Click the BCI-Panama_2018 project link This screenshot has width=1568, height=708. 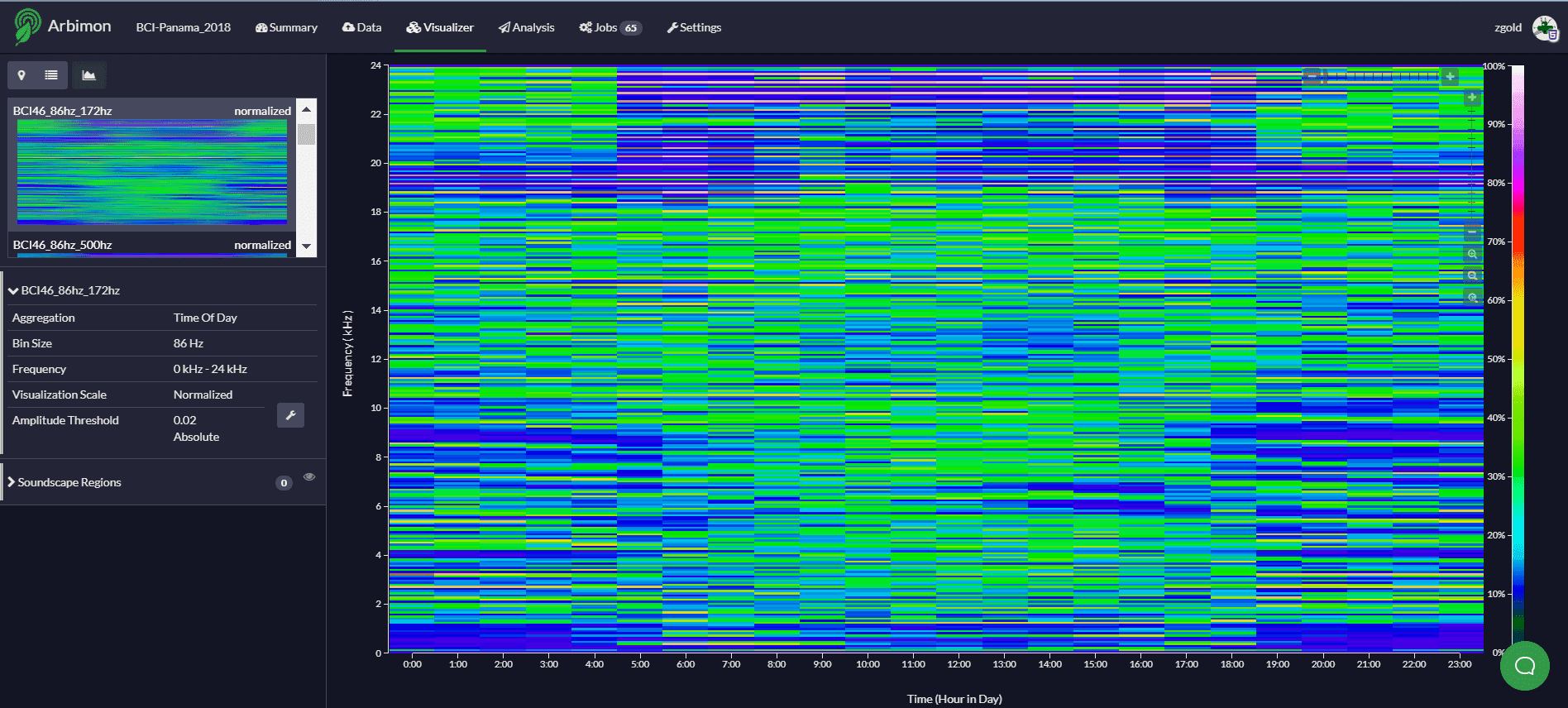[x=184, y=27]
